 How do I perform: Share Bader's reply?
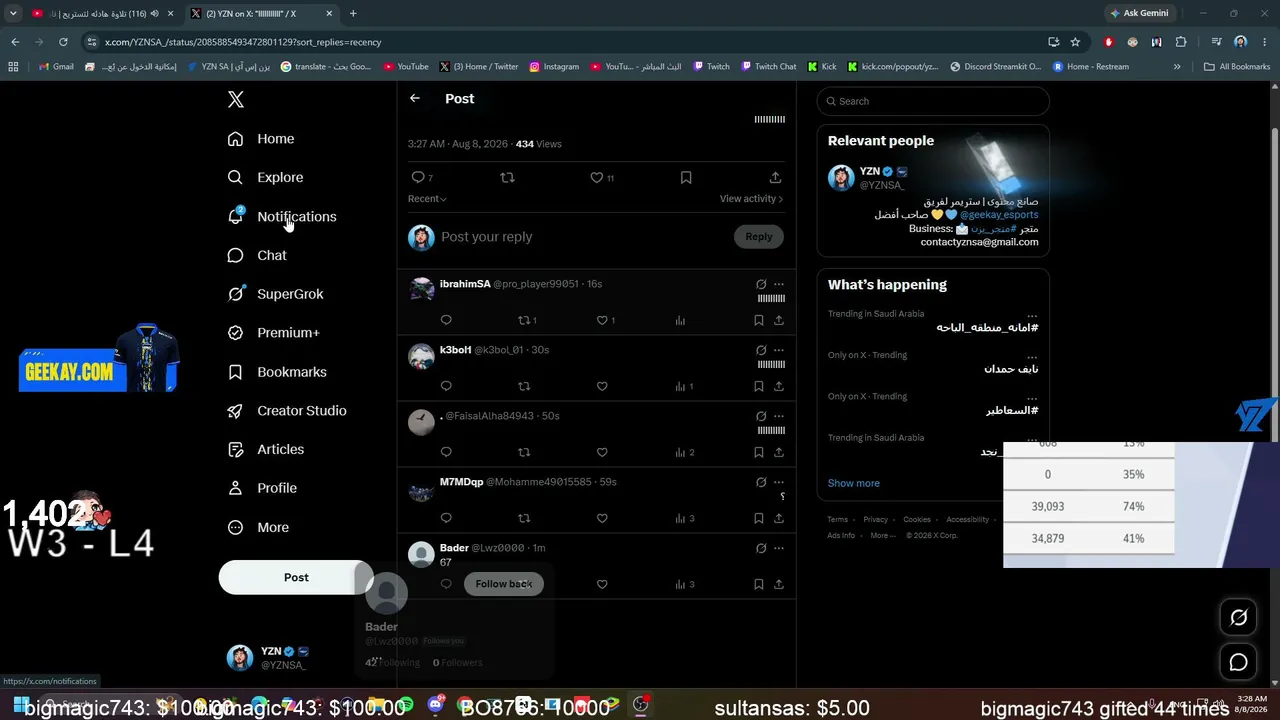pos(779,584)
